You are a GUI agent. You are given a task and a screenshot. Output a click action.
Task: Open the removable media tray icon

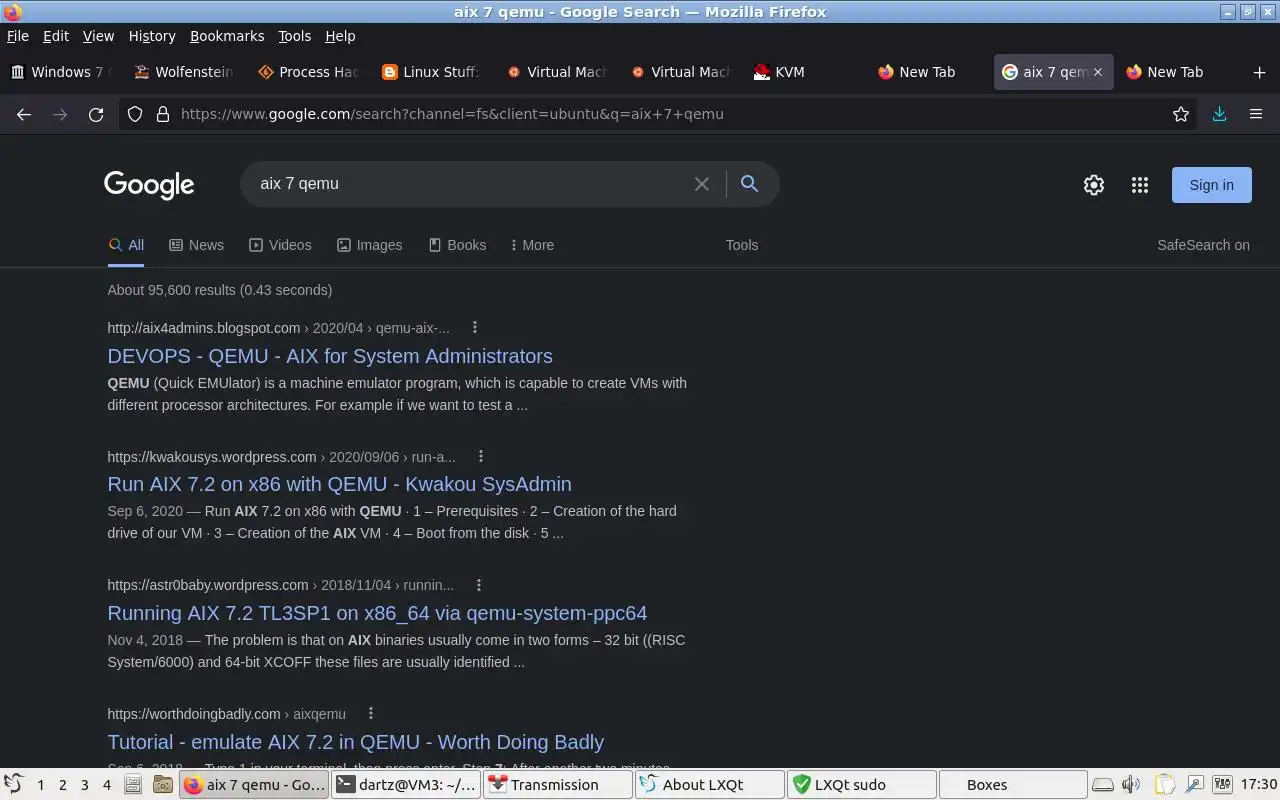point(1102,785)
